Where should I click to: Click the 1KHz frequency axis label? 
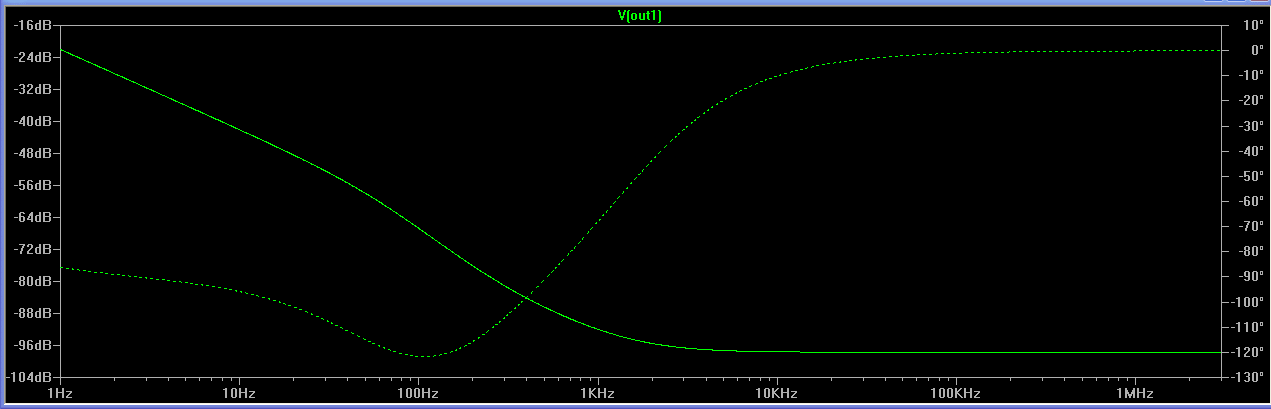597,394
